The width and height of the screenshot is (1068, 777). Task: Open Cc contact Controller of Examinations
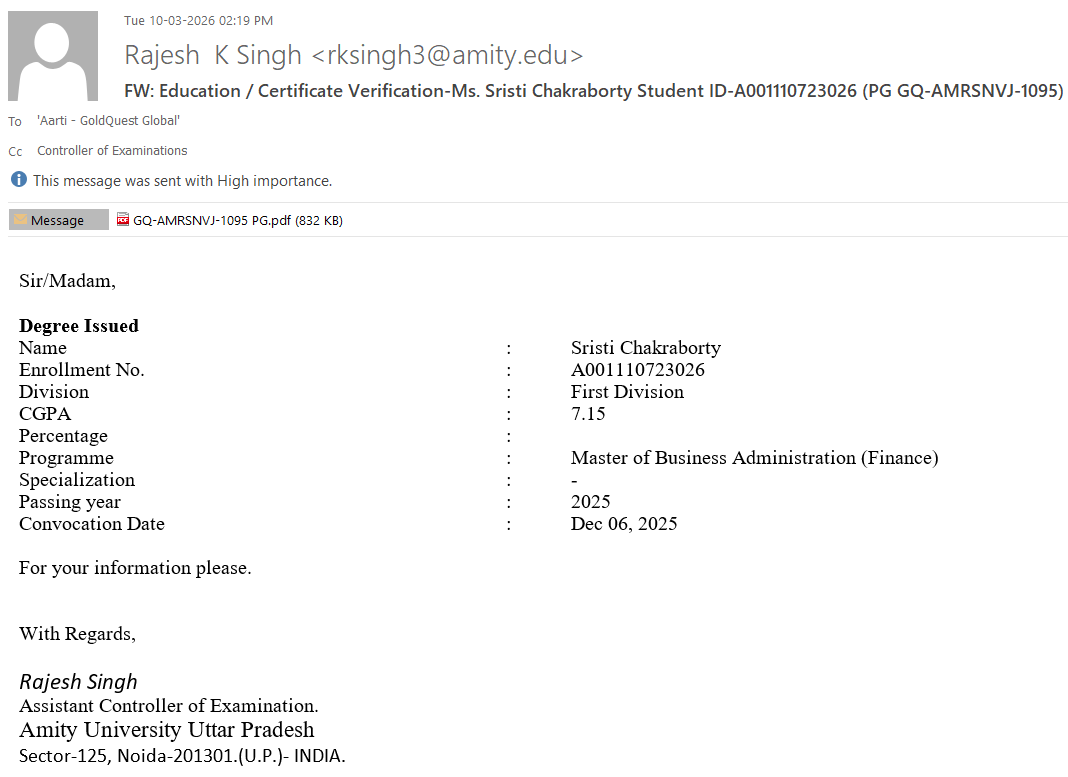click(112, 151)
